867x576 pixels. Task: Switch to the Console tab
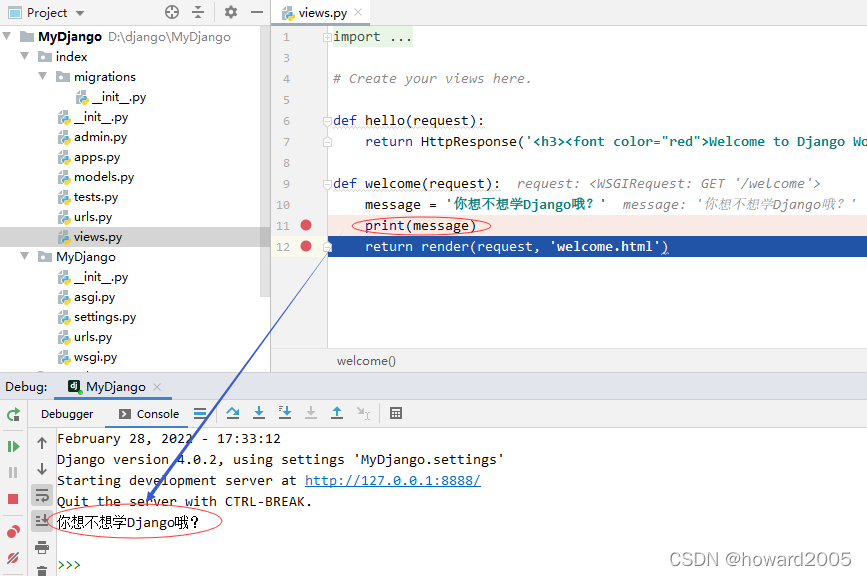coord(149,414)
